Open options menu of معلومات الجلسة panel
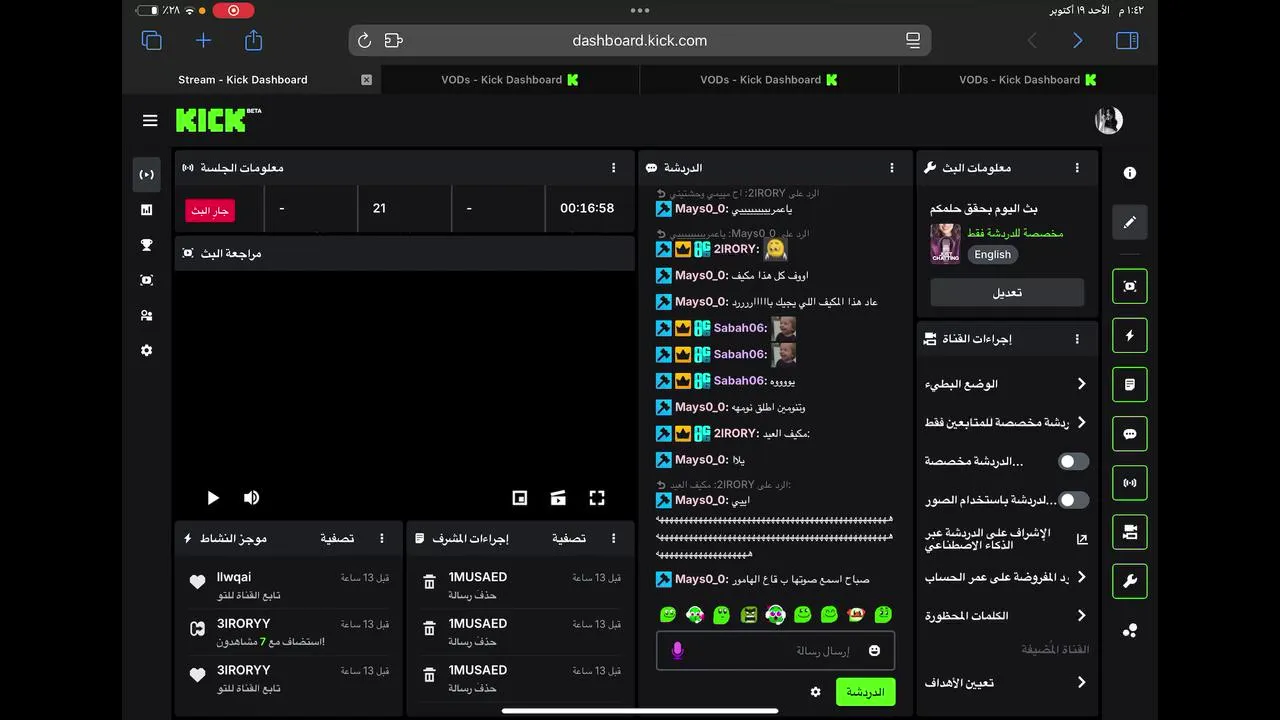This screenshot has width=1280, height=720. pos(614,168)
